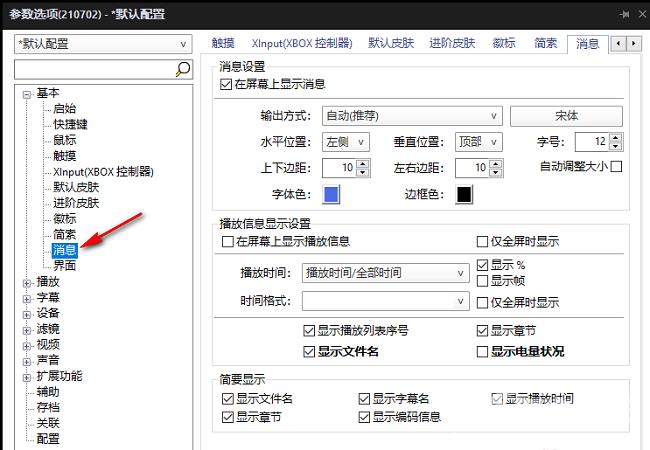The width and height of the screenshot is (650, 450).
Task: Click the settings search input field
Action: point(93,69)
